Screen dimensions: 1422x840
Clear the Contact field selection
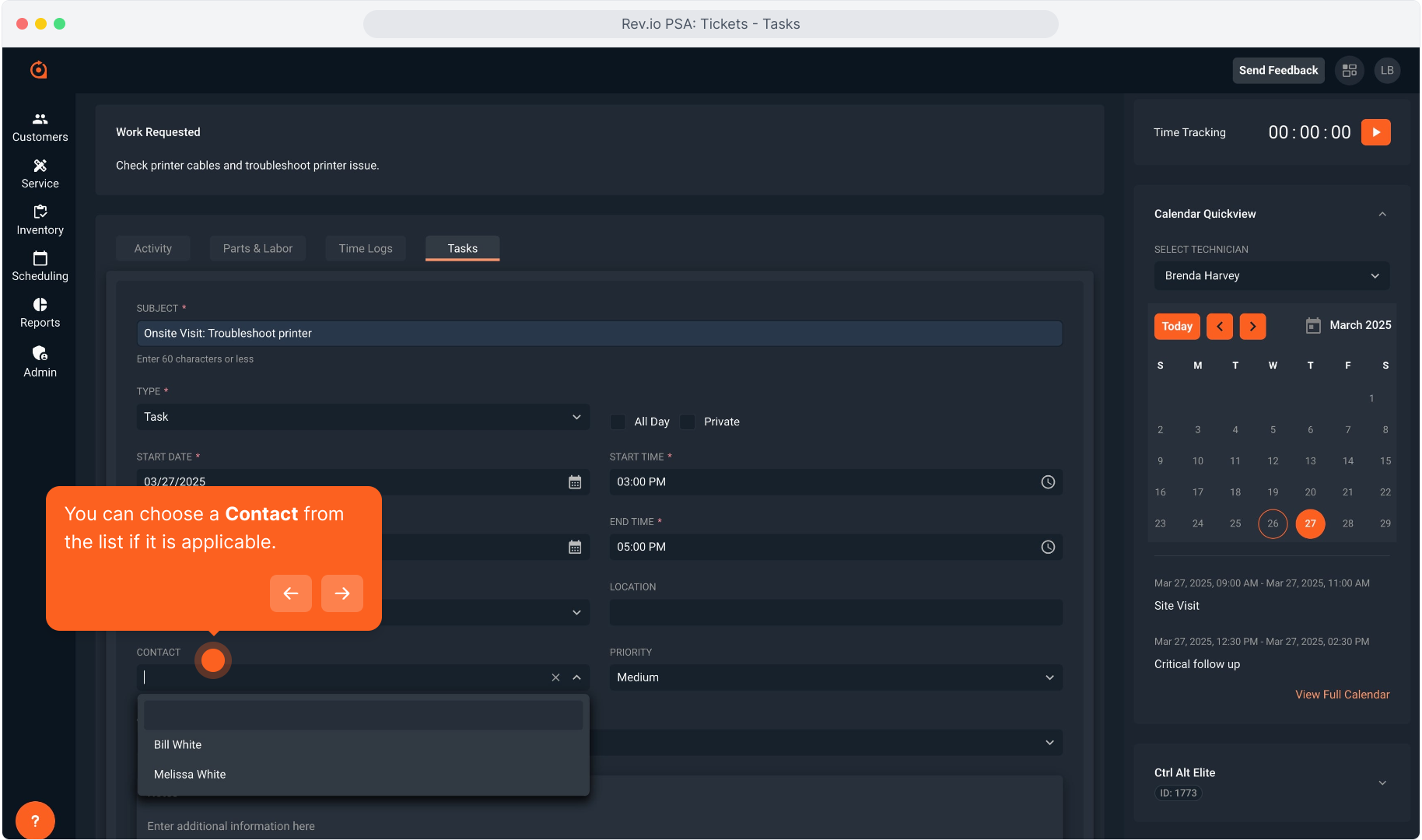[x=555, y=677]
